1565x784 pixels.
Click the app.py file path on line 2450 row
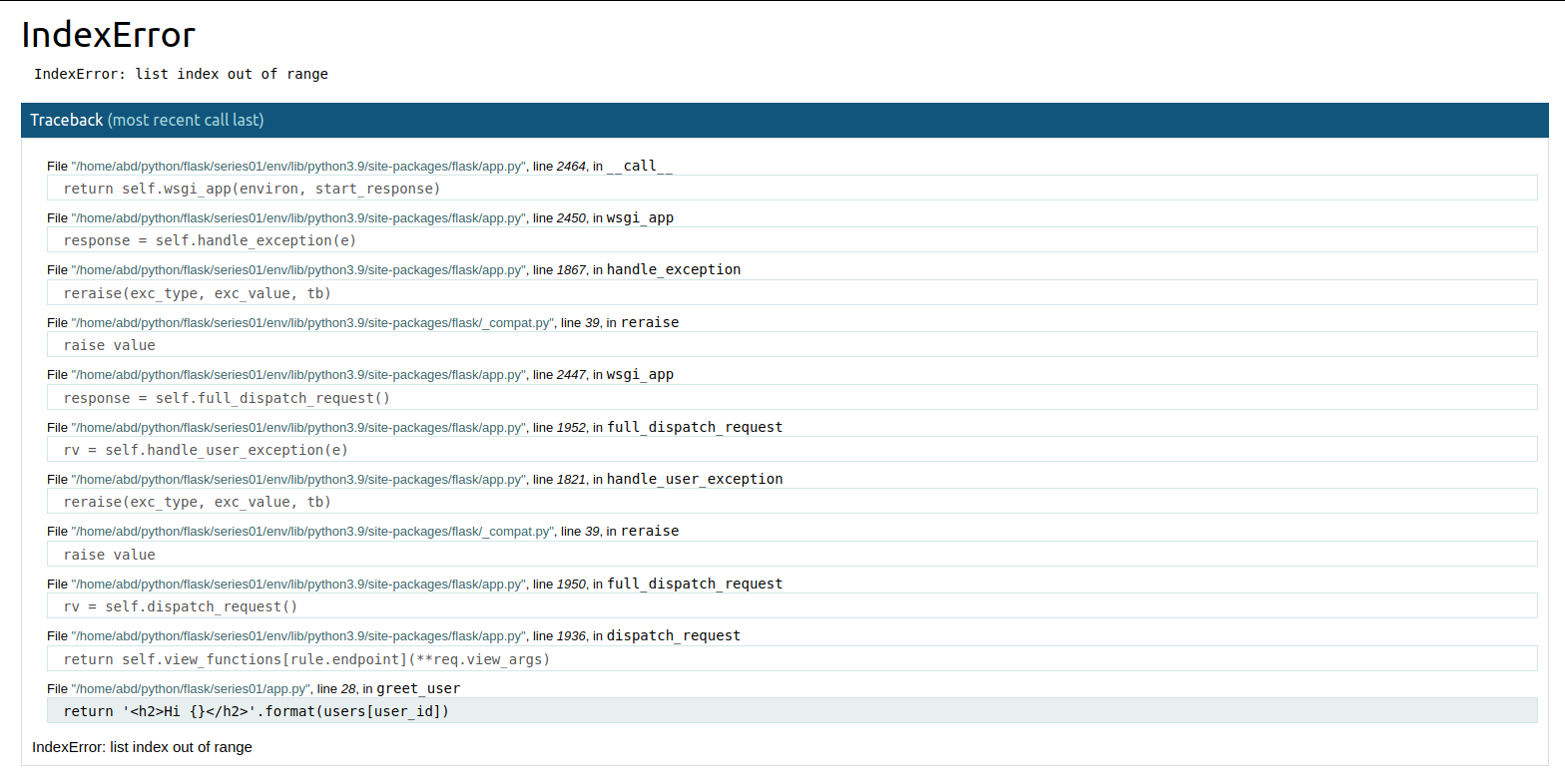pos(298,218)
